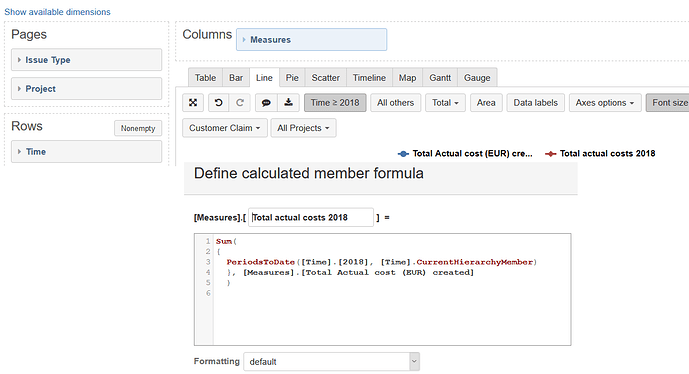689x374 pixels.
Task: Switch to the Scatter tab
Action: pyautogui.click(x=326, y=78)
